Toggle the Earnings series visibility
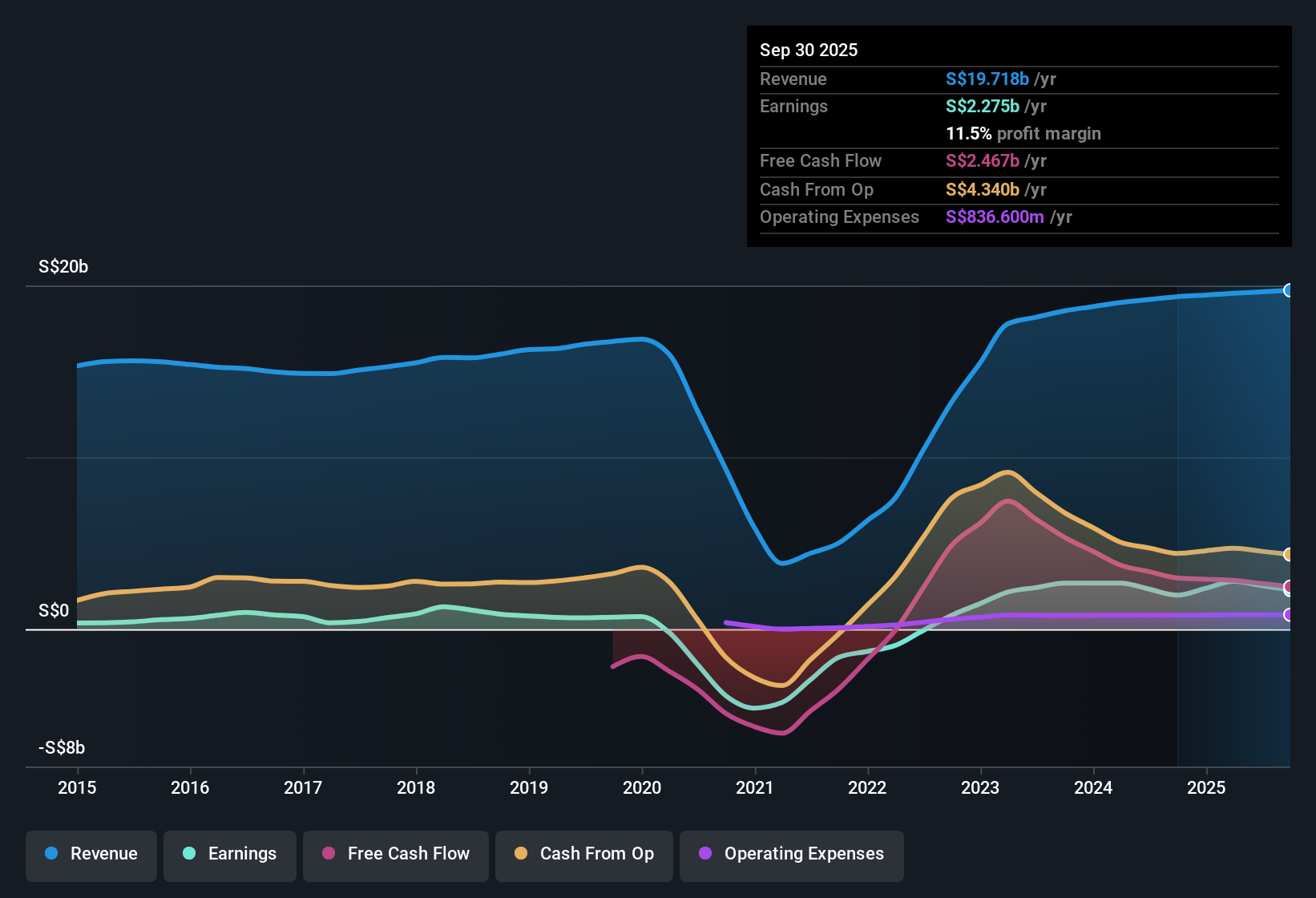1316x898 pixels. tap(229, 855)
